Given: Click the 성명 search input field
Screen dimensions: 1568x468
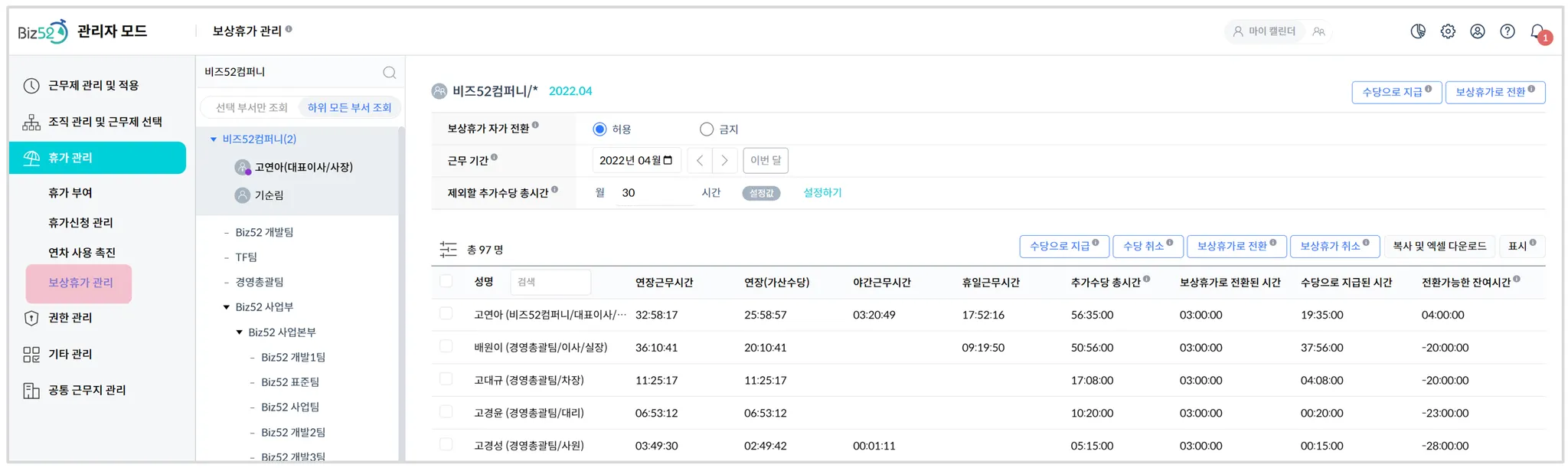Looking at the screenshot, I should point(550,282).
